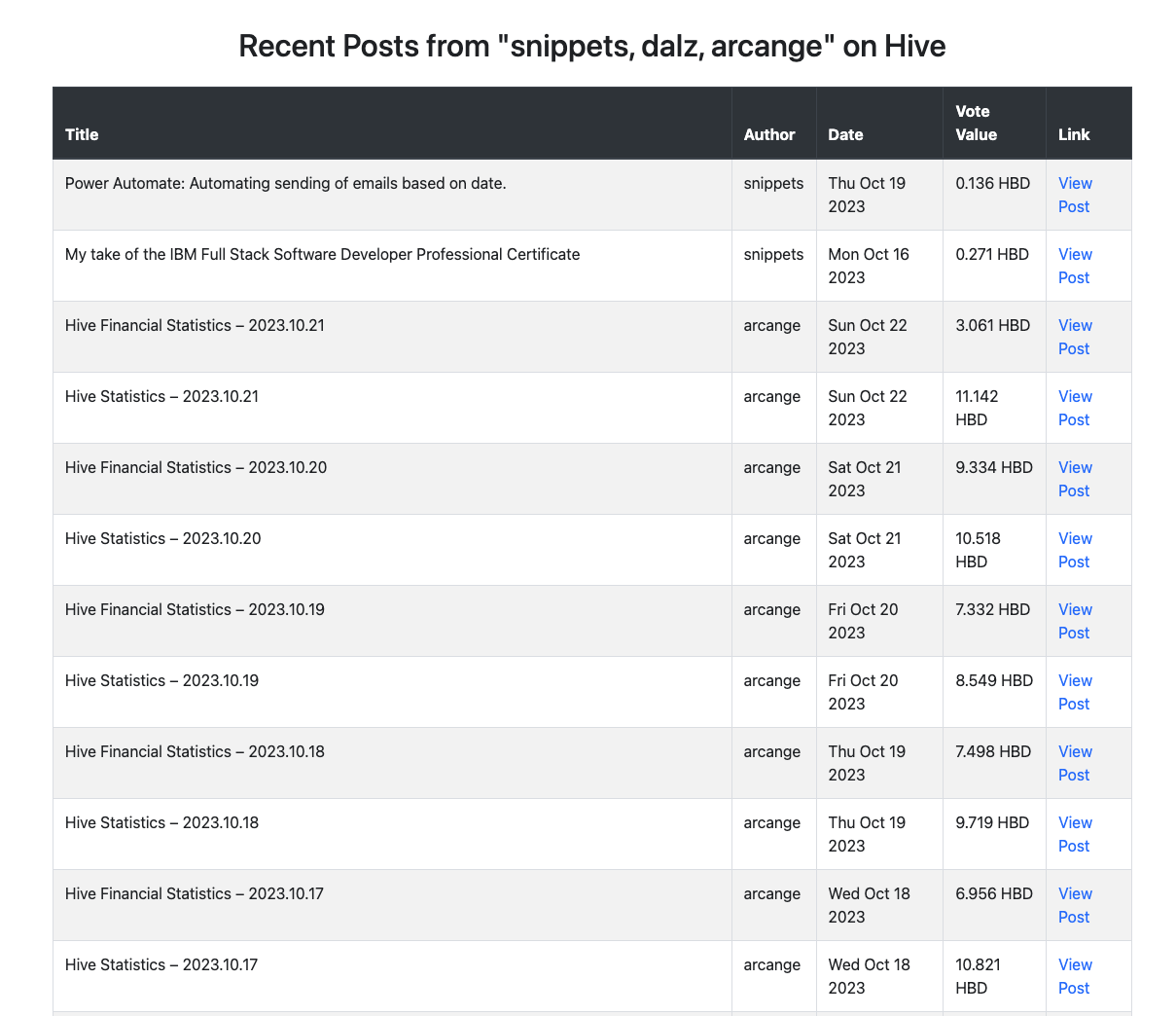Image resolution: width=1176 pixels, height=1016 pixels.
Task: Open View Post link for Power Automate post
Action: (1075, 195)
